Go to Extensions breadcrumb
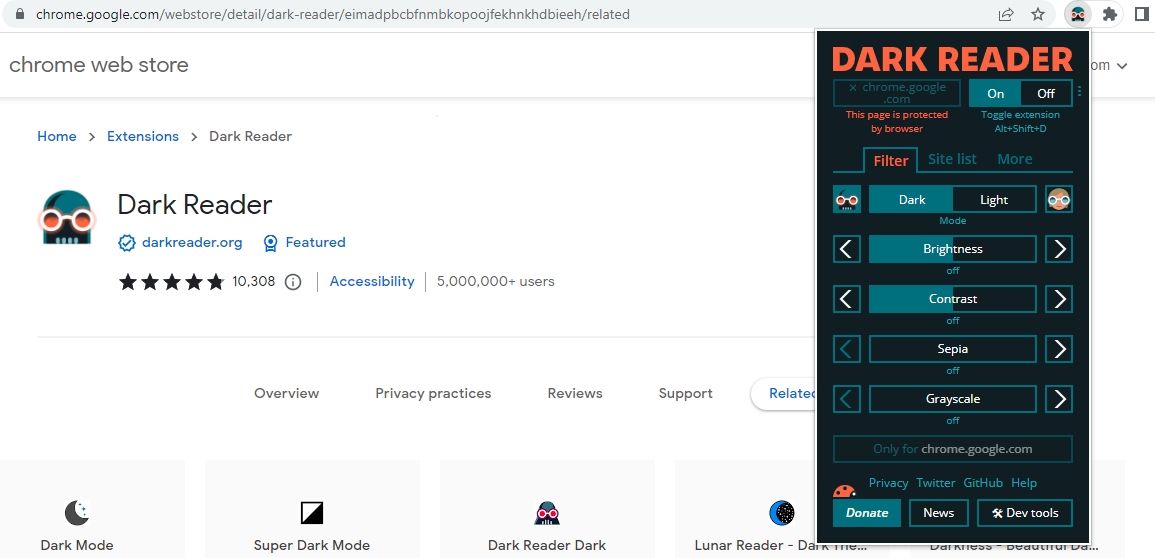 point(143,136)
